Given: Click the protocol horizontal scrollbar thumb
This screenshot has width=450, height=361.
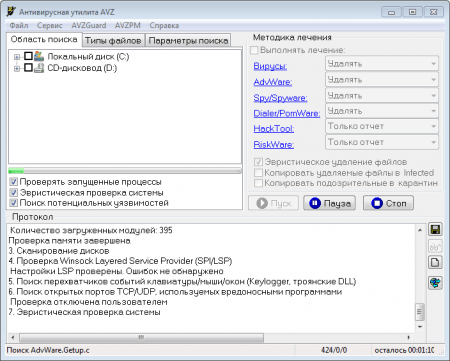Looking at the screenshot, I should [142, 337].
